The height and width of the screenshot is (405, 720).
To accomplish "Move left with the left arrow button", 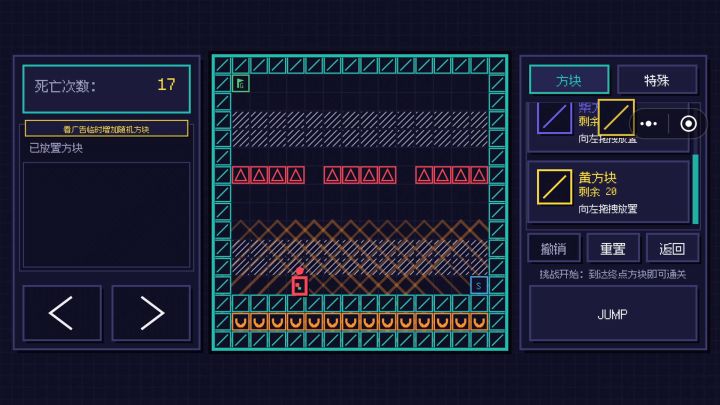I will click(x=62, y=313).
